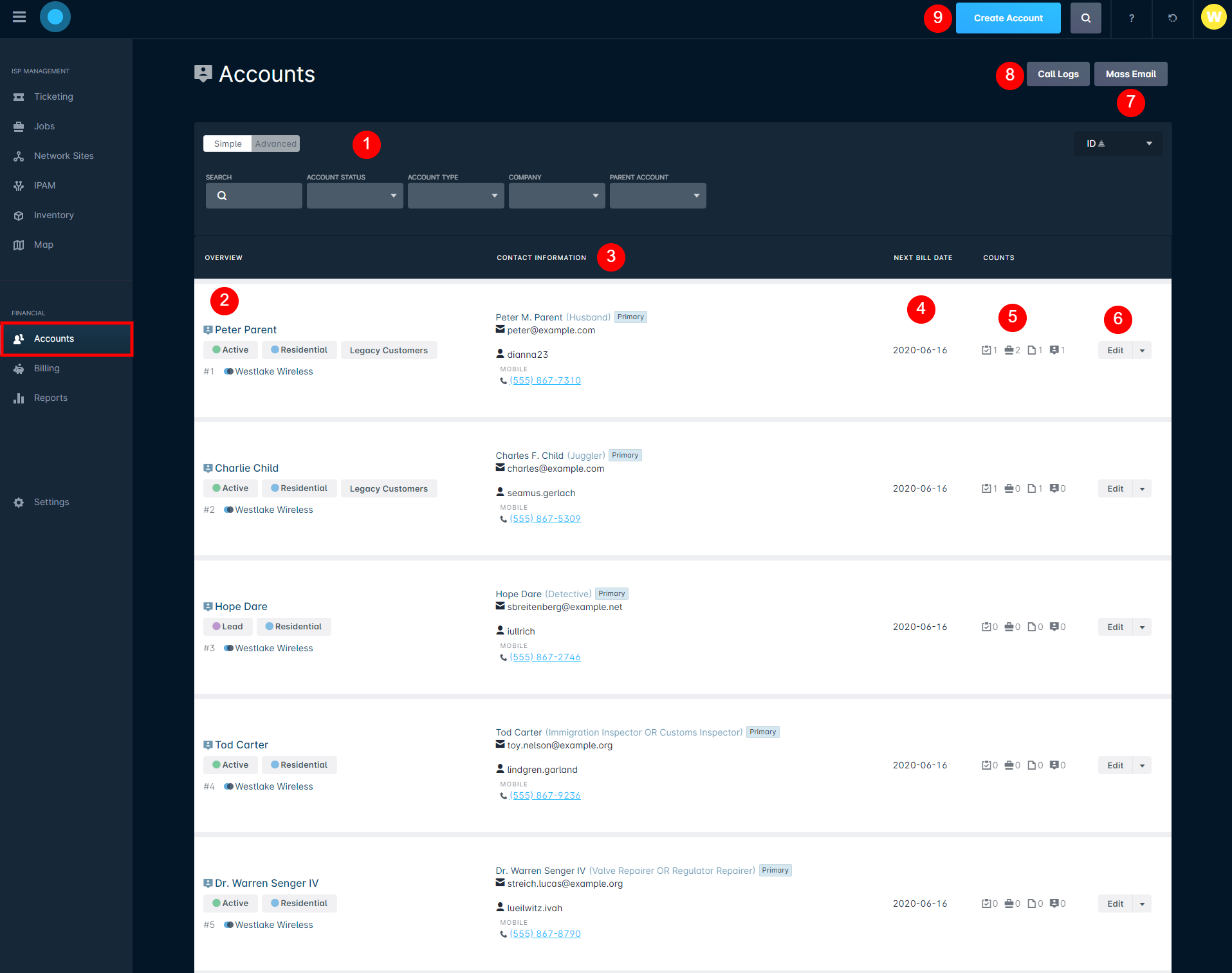The image size is (1232, 973).
Task: Click the Legacy Customers tag on Peter Parent
Action: point(389,350)
